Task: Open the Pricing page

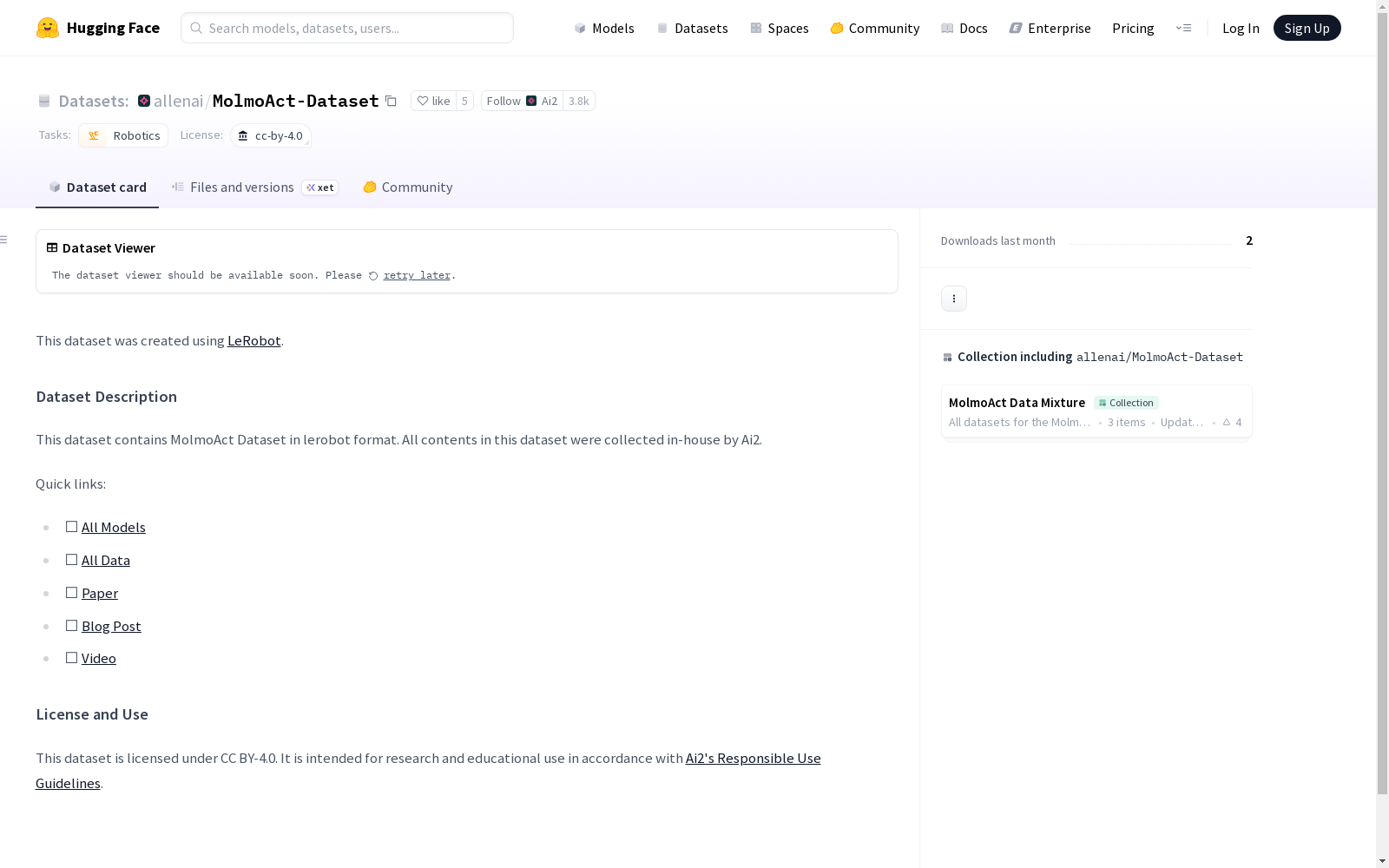Action: click(1133, 28)
